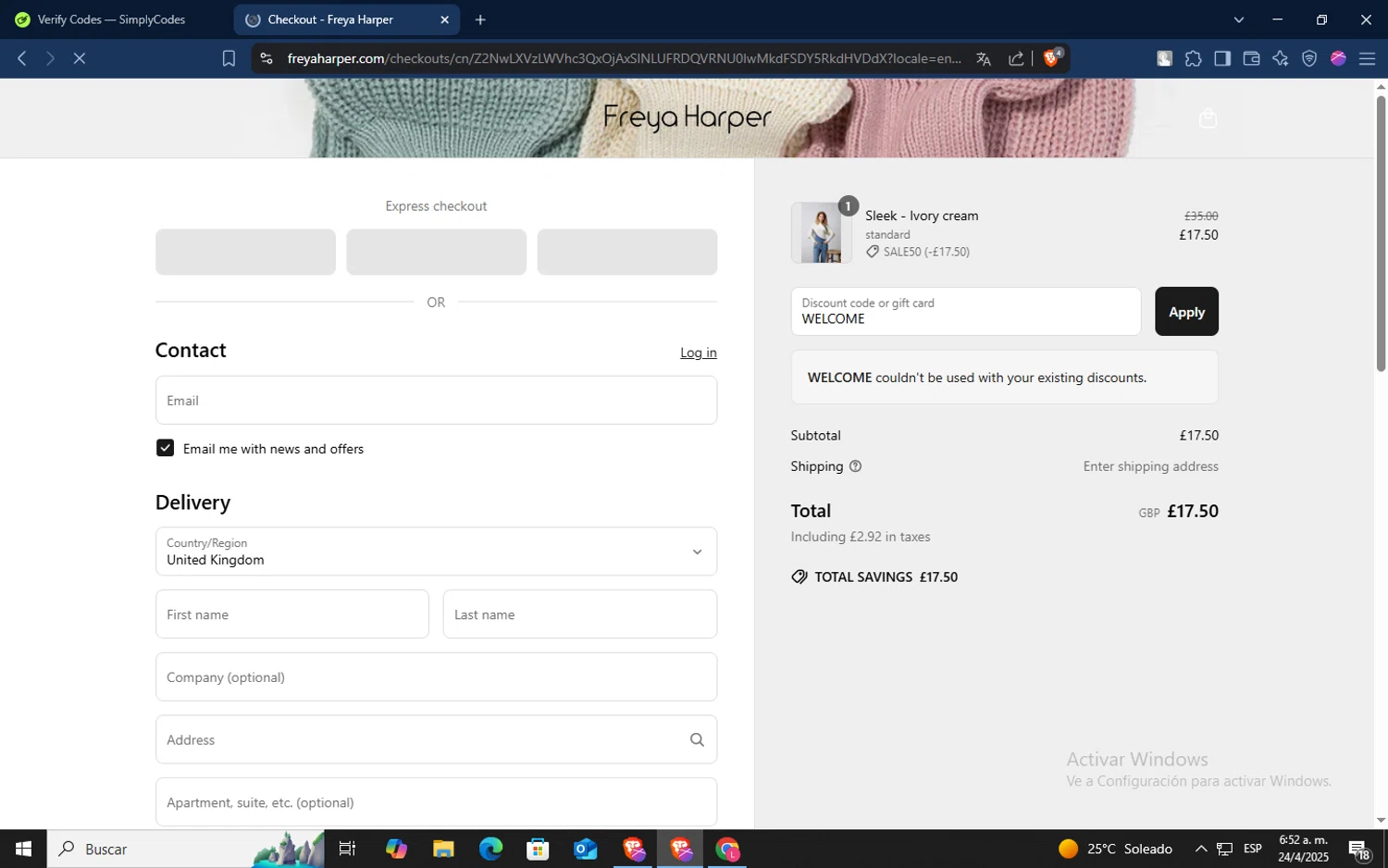The width and height of the screenshot is (1388, 868).
Task: Click the Sleek Ivory cream product thumbnail
Action: [821, 232]
